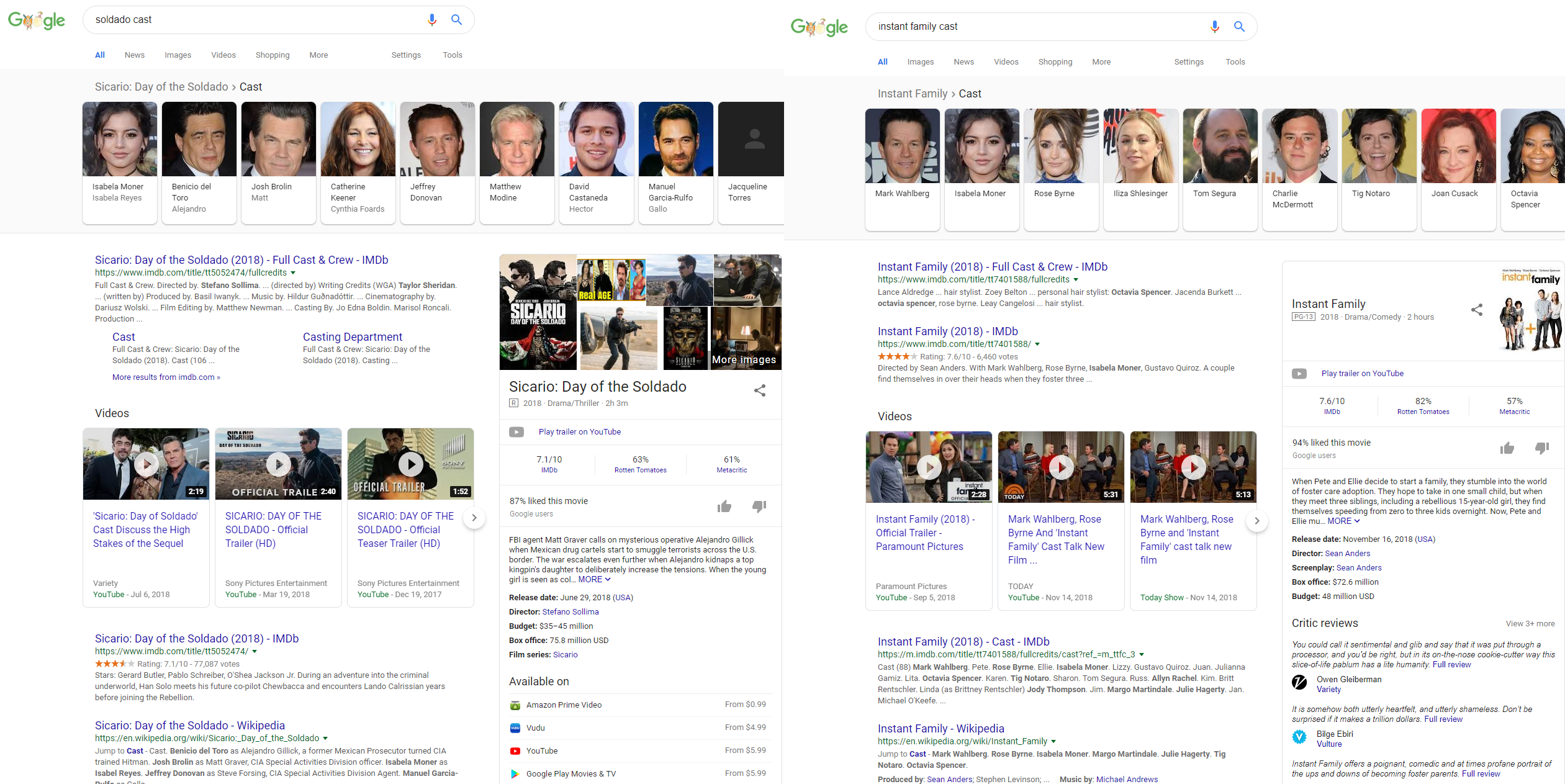This screenshot has width=1565, height=784.
Task: Play the 'Cast Discuss the High Stakes' video
Action: click(147, 464)
